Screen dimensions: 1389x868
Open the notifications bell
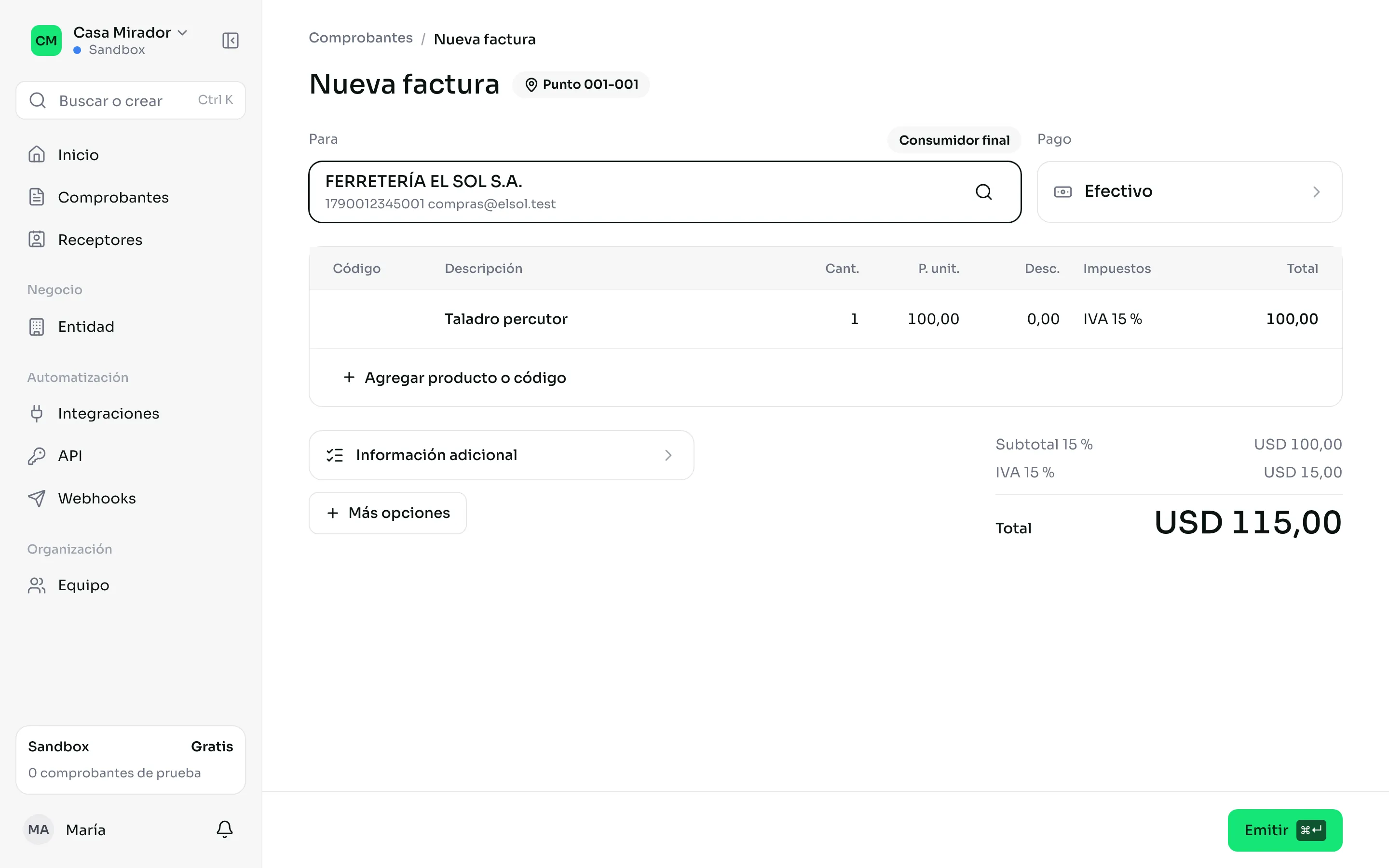coord(224,829)
